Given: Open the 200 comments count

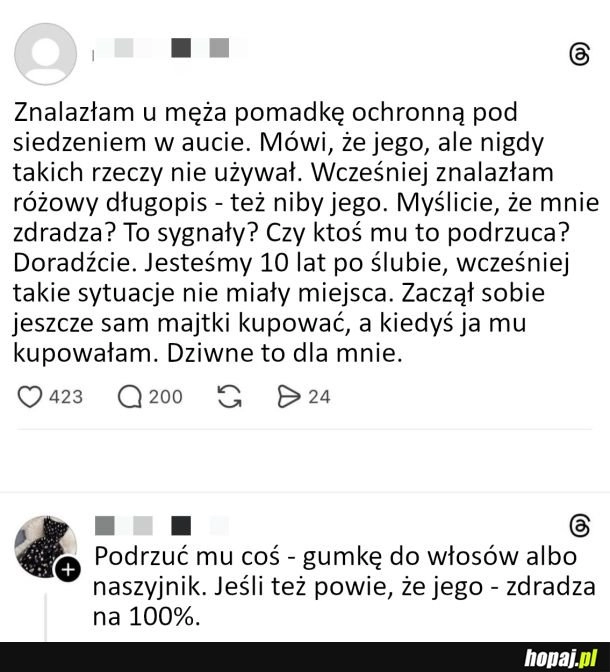Looking at the screenshot, I should (165, 397).
